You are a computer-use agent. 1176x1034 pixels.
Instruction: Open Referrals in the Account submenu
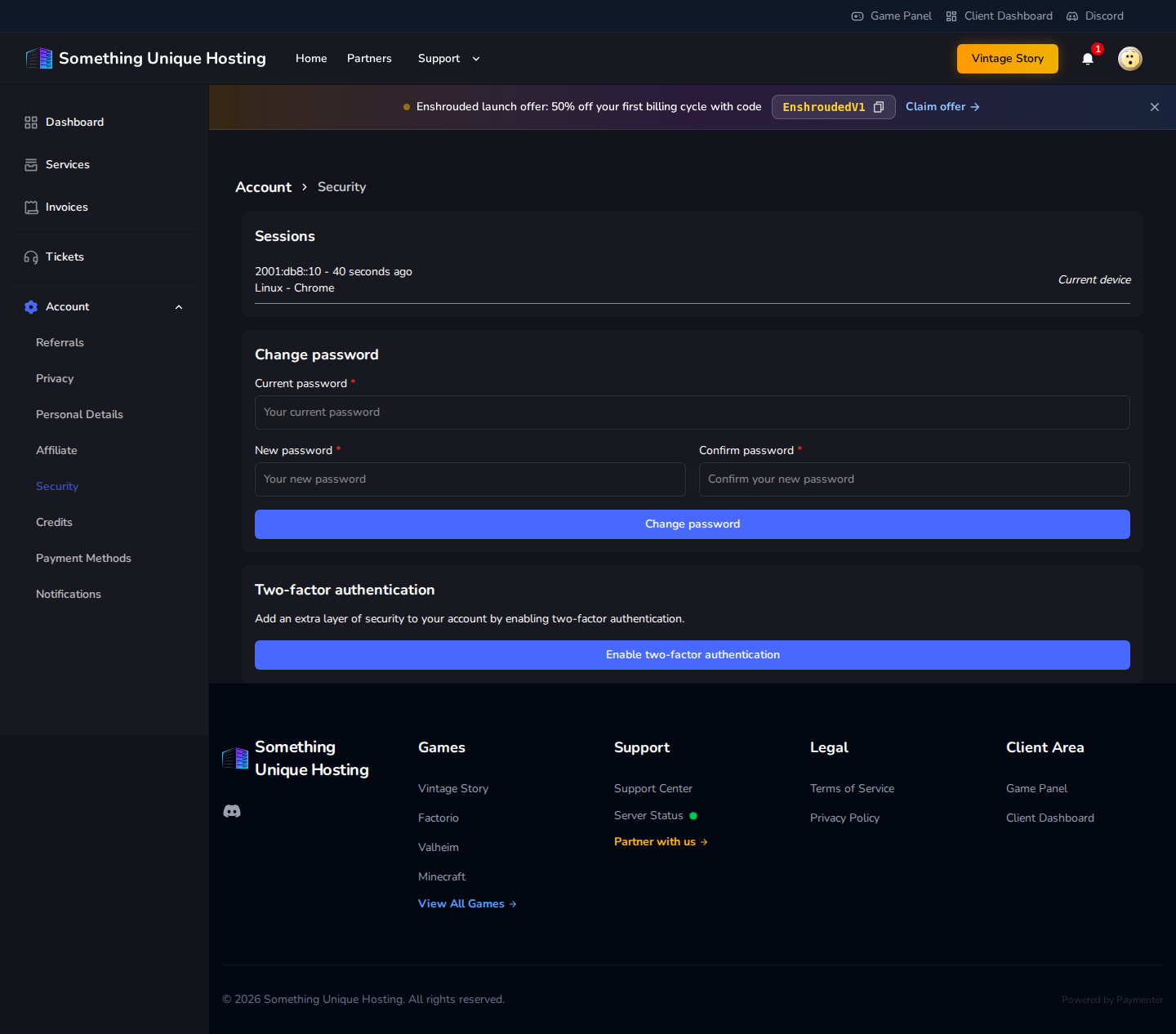click(x=60, y=343)
